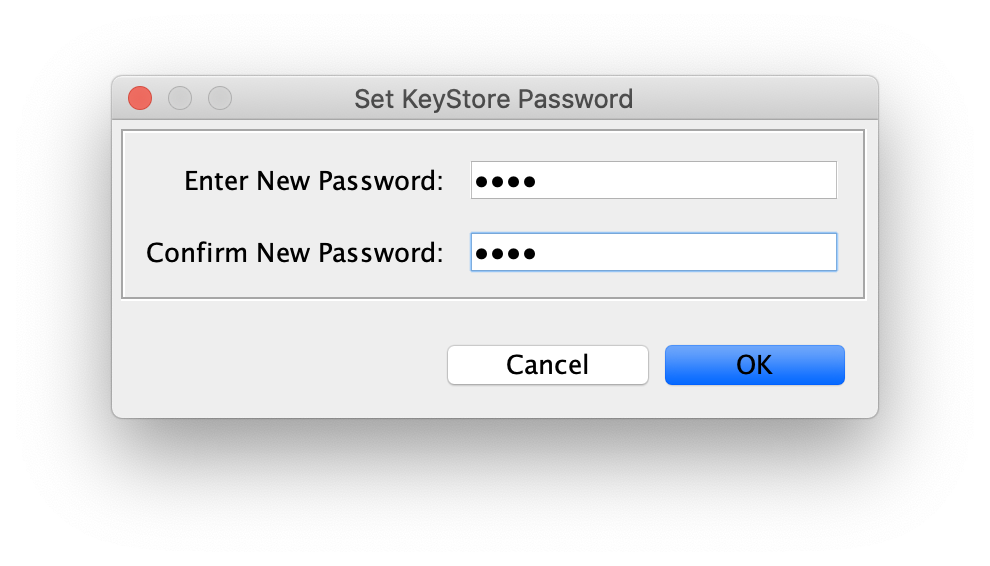Click masked dots in Enter New Password field
Image resolution: width=990 pixels, height=566 pixels.
click(505, 182)
